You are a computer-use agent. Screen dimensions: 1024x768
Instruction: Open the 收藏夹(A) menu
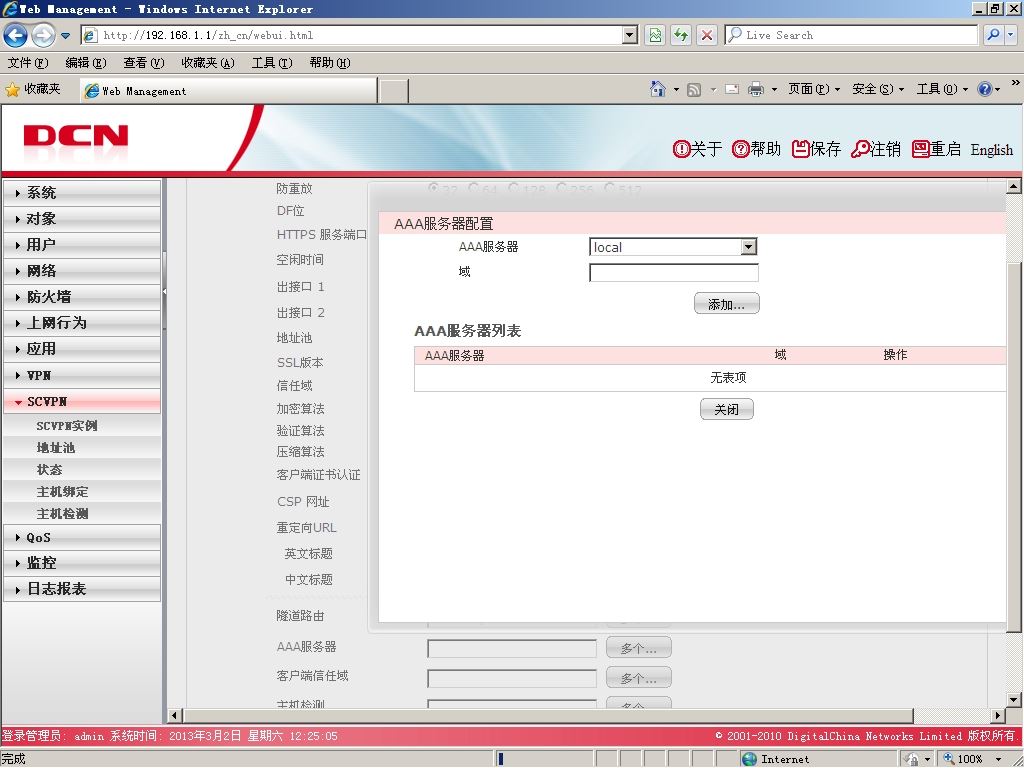coord(208,63)
